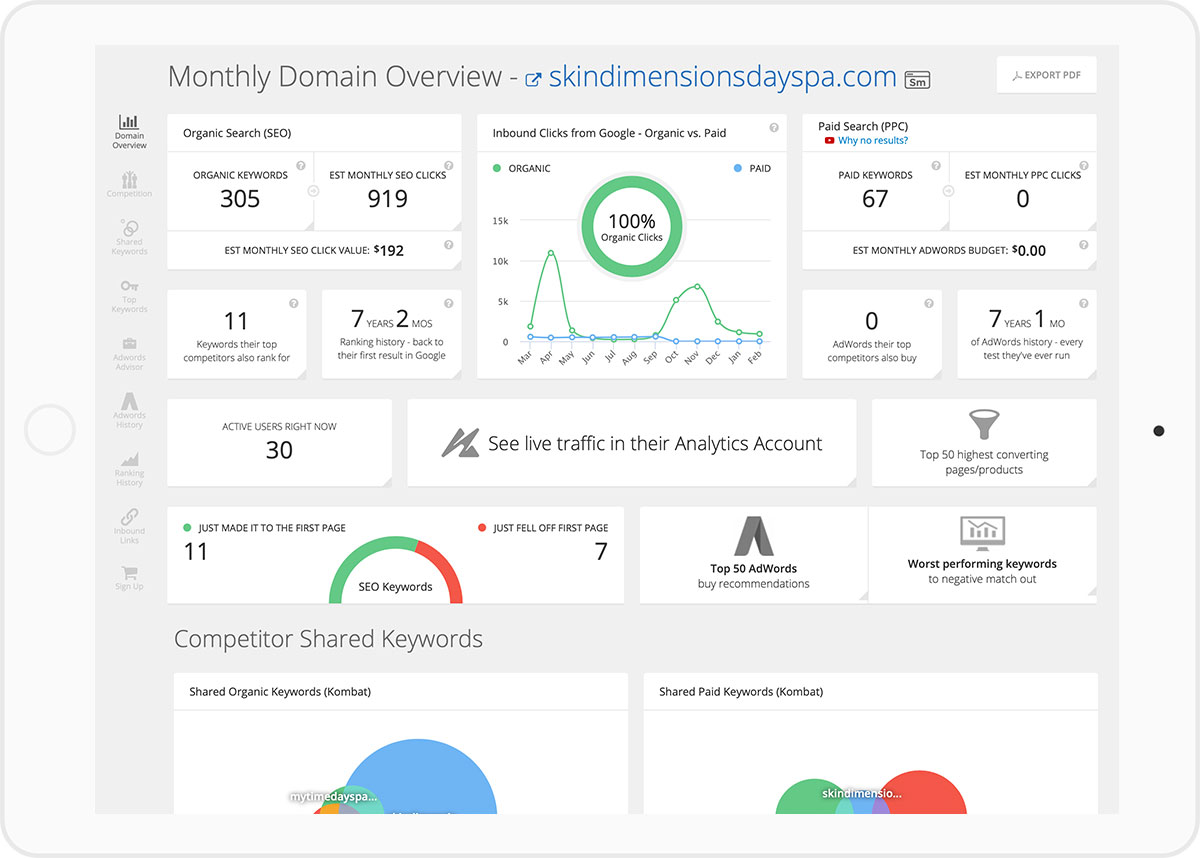Screen dimensions: 1200x858
Task: Click the arrow between Organic Keywords and SEO Clicks
Action: 314,191
